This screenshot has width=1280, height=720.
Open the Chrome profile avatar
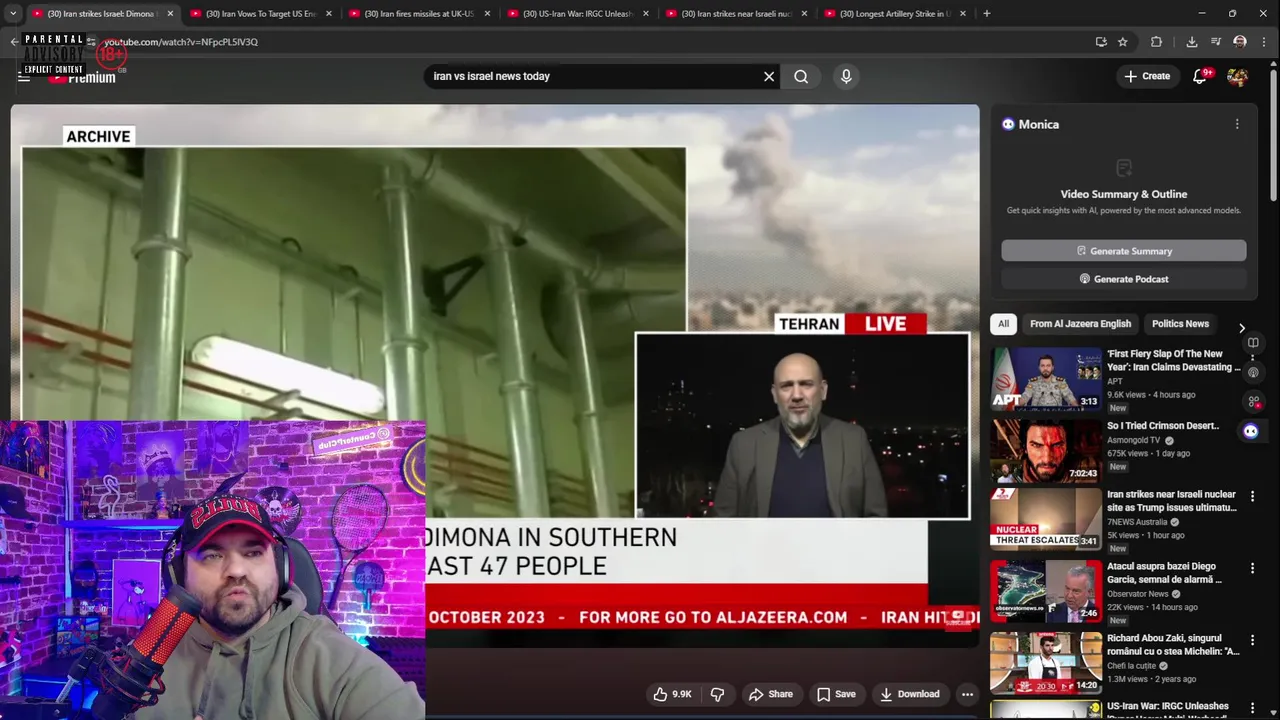pyautogui.click(x=1240, y=42)
